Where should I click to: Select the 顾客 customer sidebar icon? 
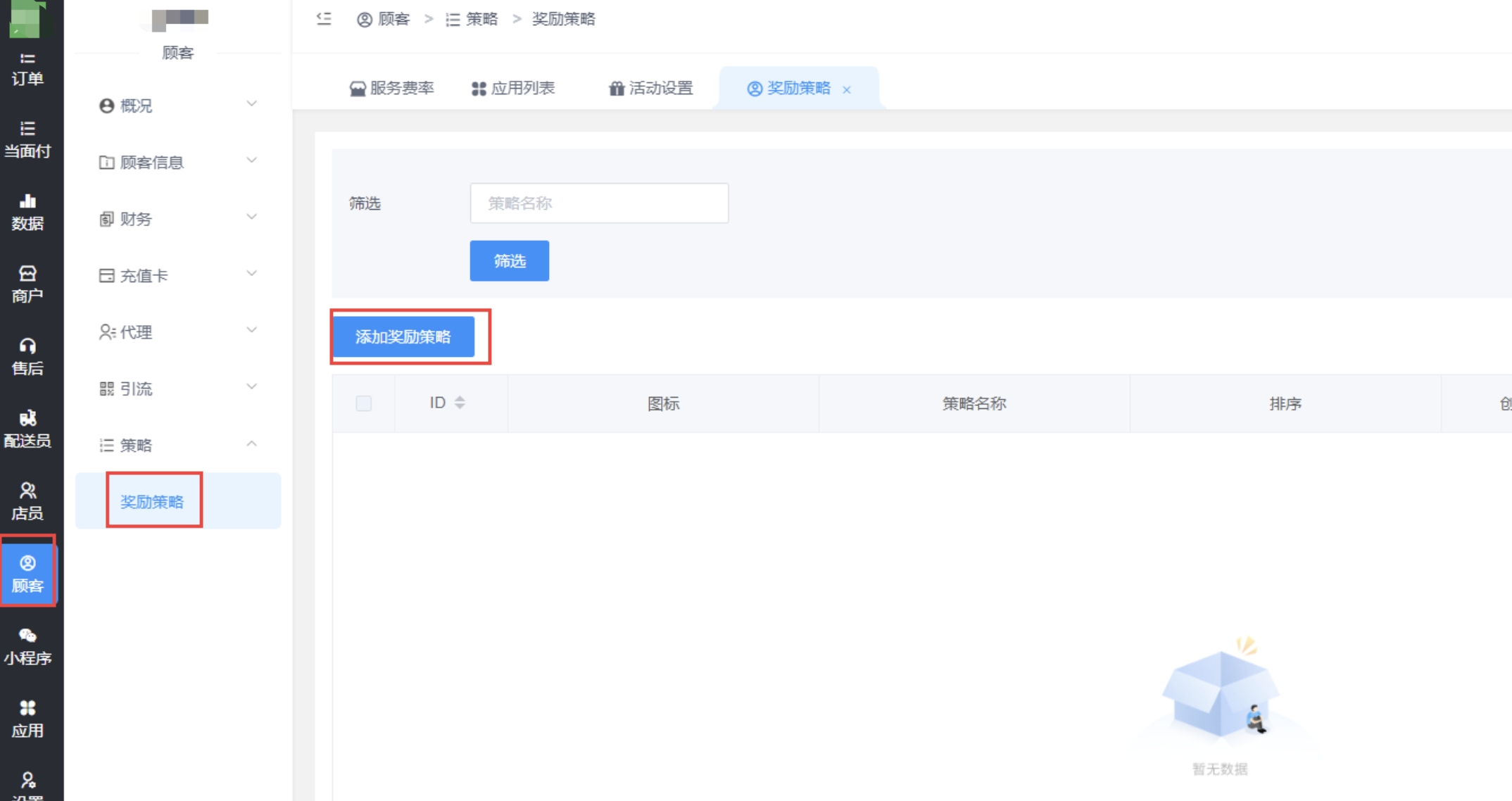point(27,574)
